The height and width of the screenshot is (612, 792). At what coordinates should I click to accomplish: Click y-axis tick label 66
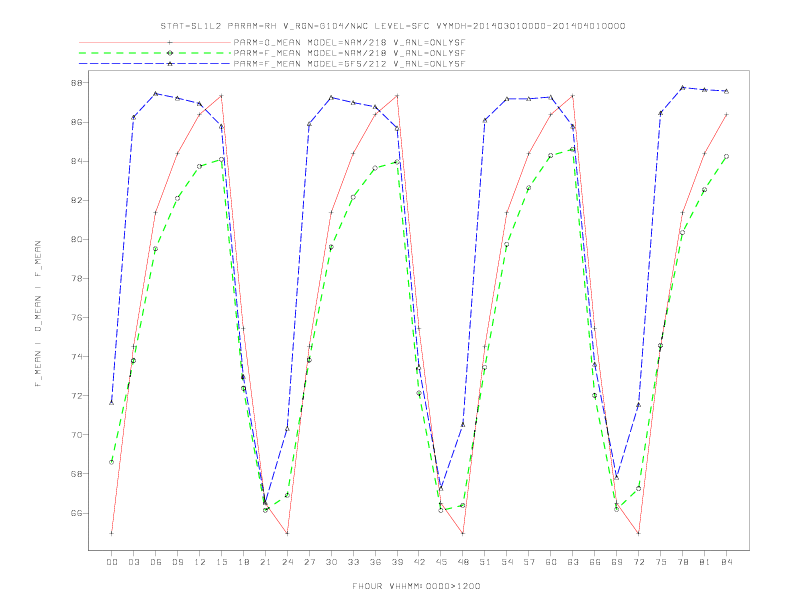click(x=76, y=513)
